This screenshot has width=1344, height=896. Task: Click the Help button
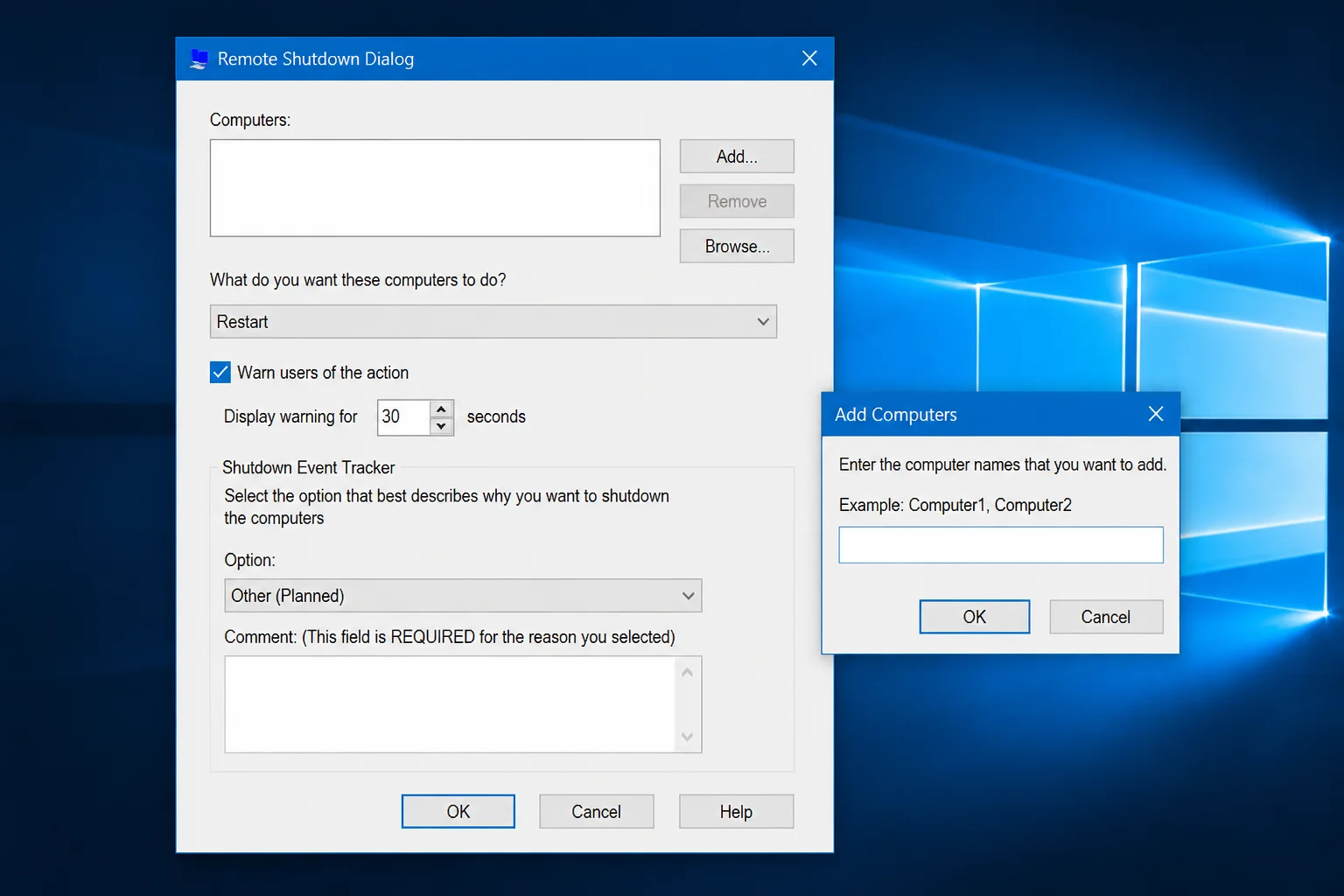pyautogui.click(x=737, y=811)
